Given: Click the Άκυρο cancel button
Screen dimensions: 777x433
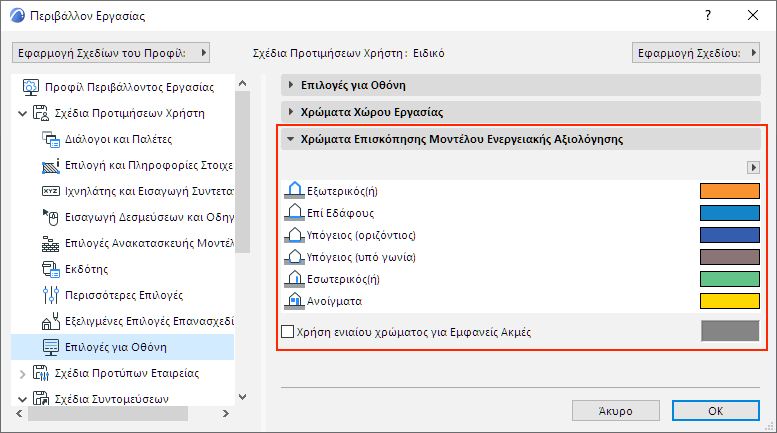Looking at the screenshot, I should [616, 410].
